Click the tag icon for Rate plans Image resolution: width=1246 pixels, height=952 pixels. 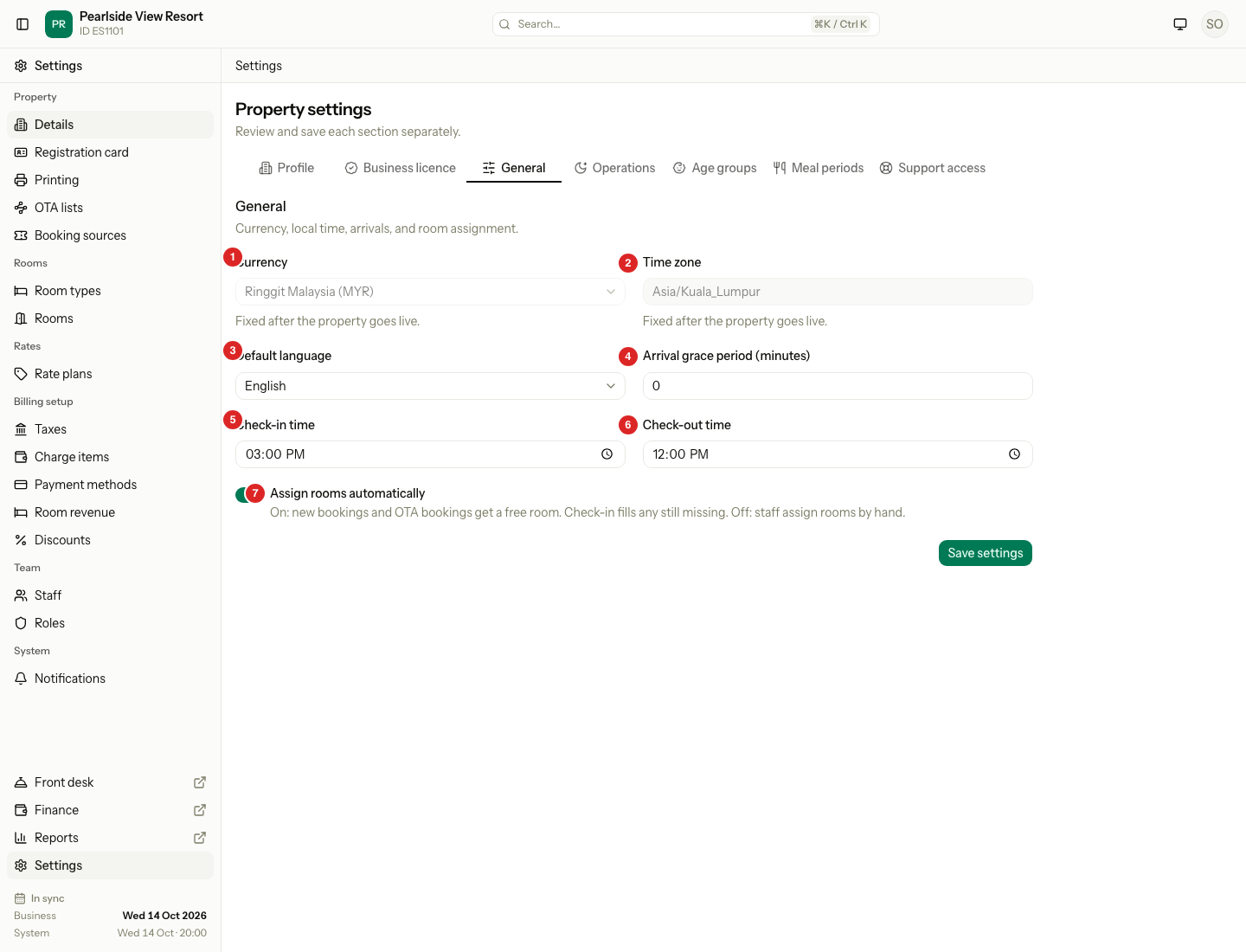pos(21,374)
